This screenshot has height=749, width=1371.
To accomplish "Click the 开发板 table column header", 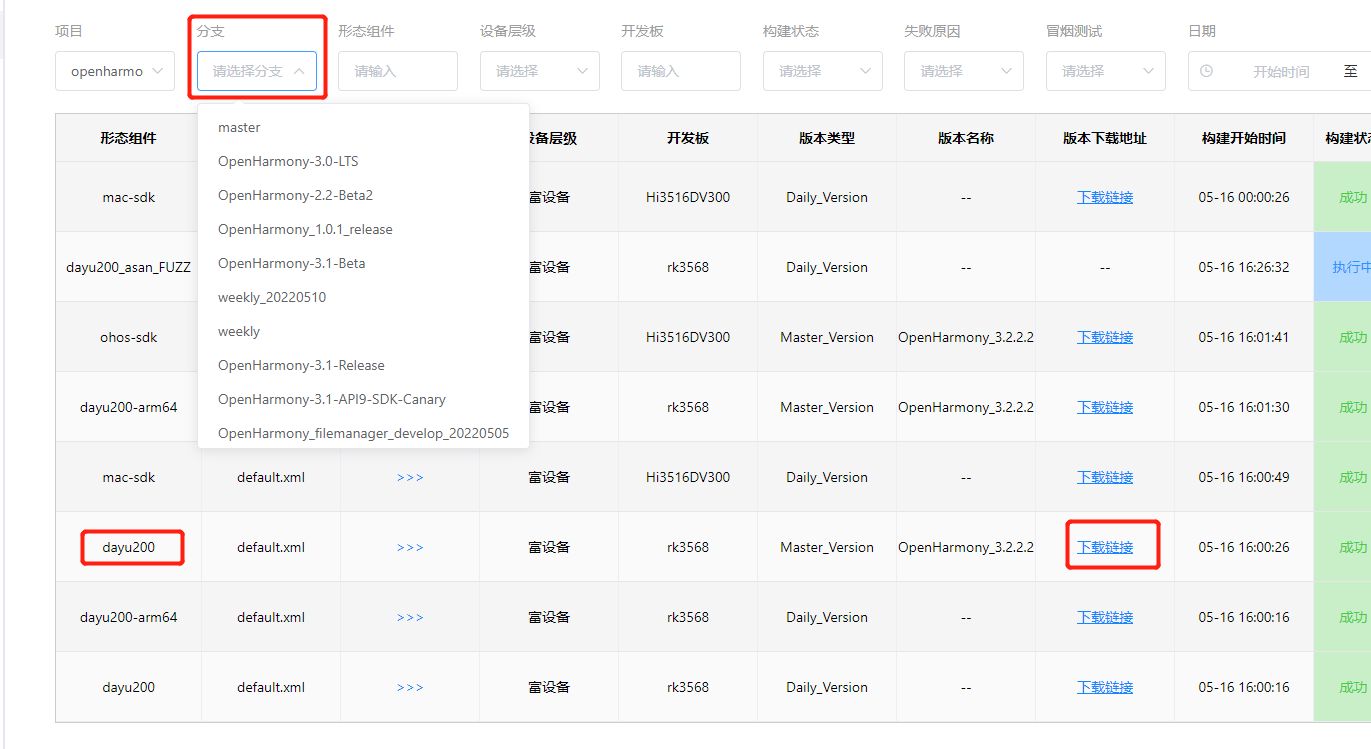I will 688,138.
